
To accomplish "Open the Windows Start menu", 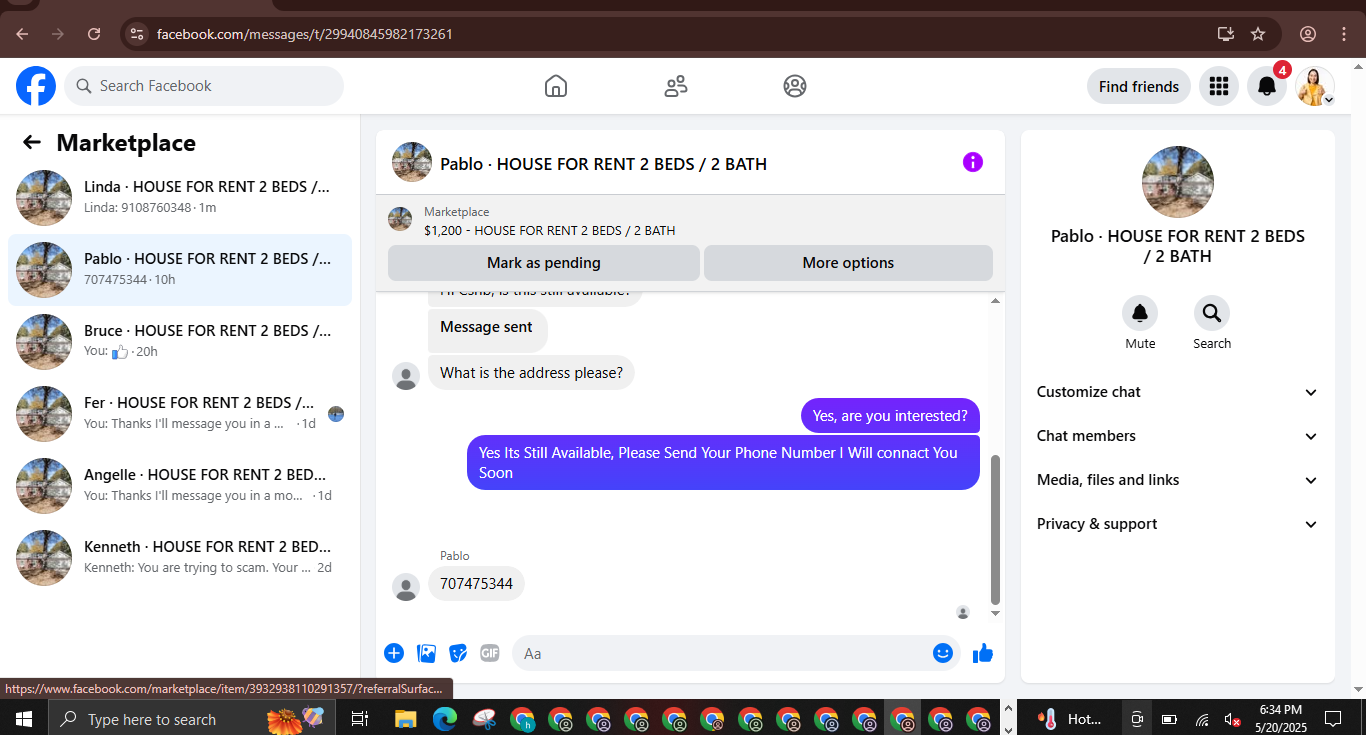I will (x=23, y=718).
